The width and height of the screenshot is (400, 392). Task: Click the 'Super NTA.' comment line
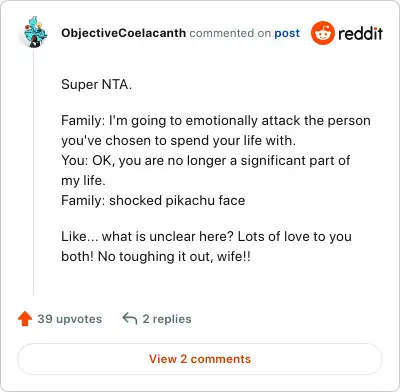pos(97,84)
